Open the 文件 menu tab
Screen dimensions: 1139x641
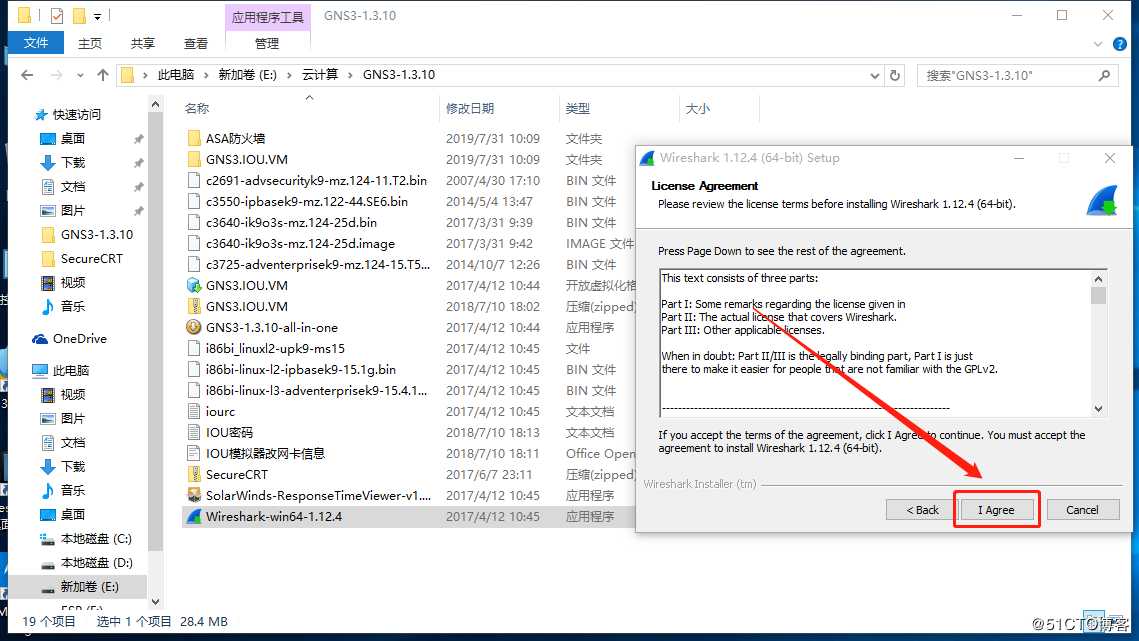coord(36,43)
